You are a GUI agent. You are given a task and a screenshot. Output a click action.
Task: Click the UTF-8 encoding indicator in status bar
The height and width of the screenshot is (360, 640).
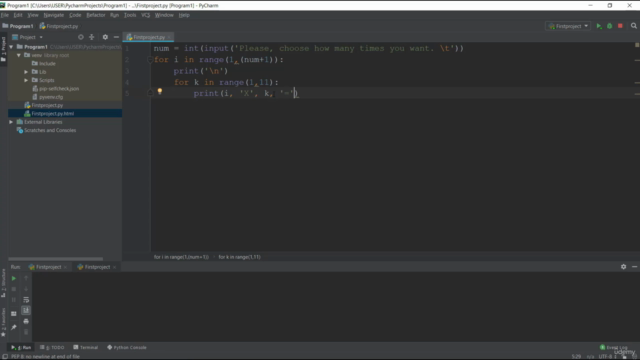click(x=604, y=356)
